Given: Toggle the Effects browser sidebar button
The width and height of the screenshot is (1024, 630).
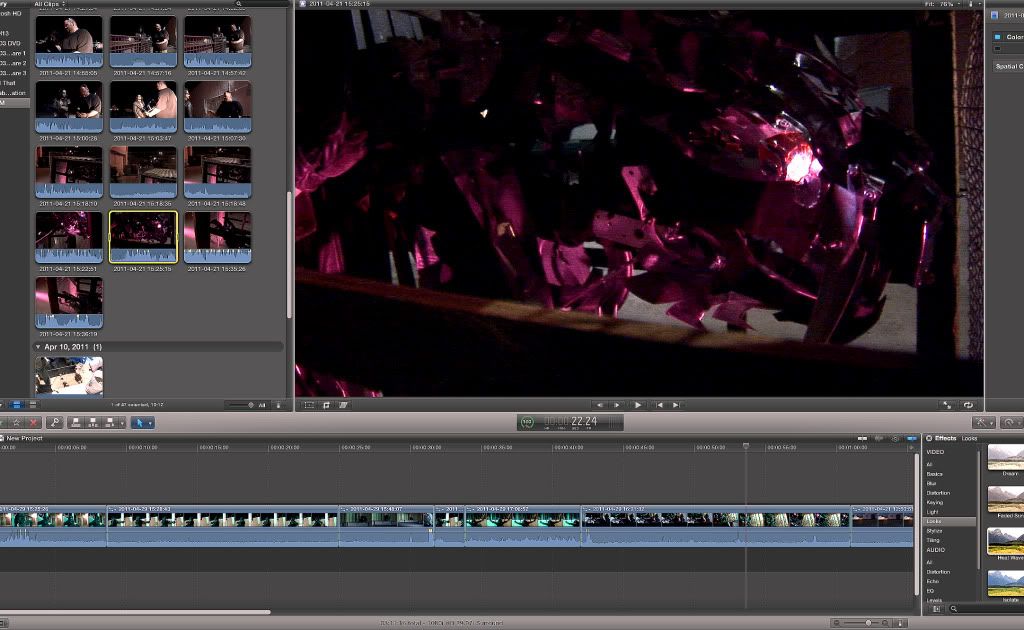Looking at the screenshot, I should [x=936, y=608].
